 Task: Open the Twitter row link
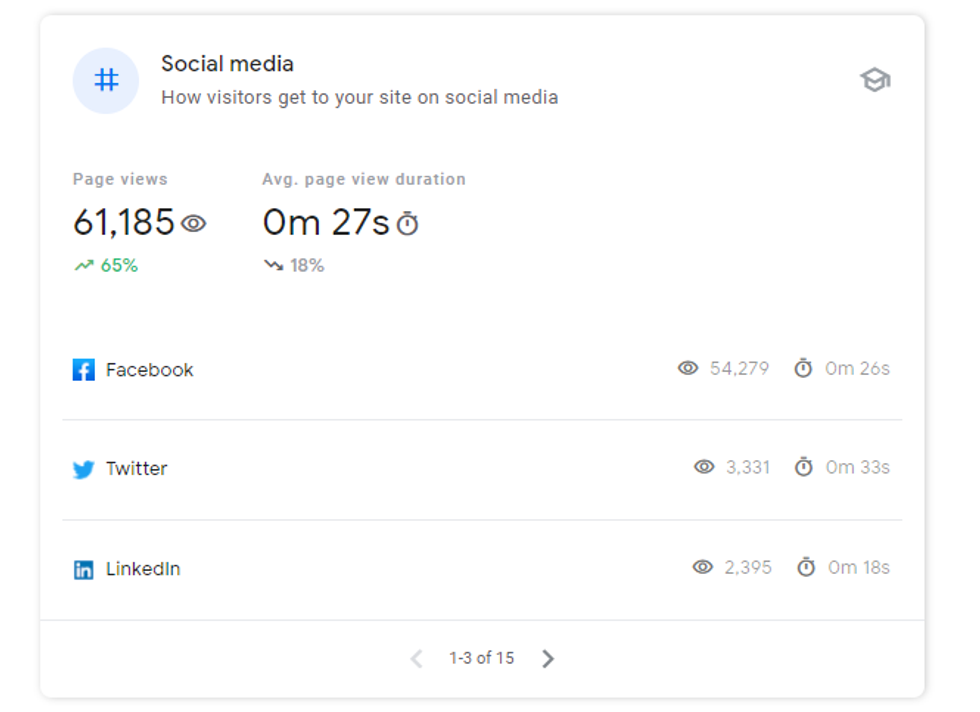tap(137, 469)
